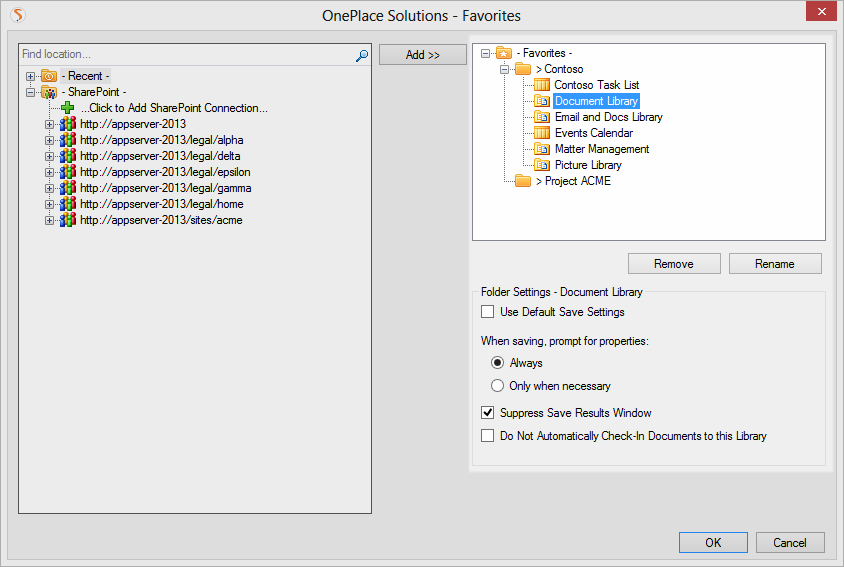Image resolution: width=844 pixels, height=567 pixels.
Task: Click the green plus Add SharePoint Connection icon
Action: click(68, 108)
